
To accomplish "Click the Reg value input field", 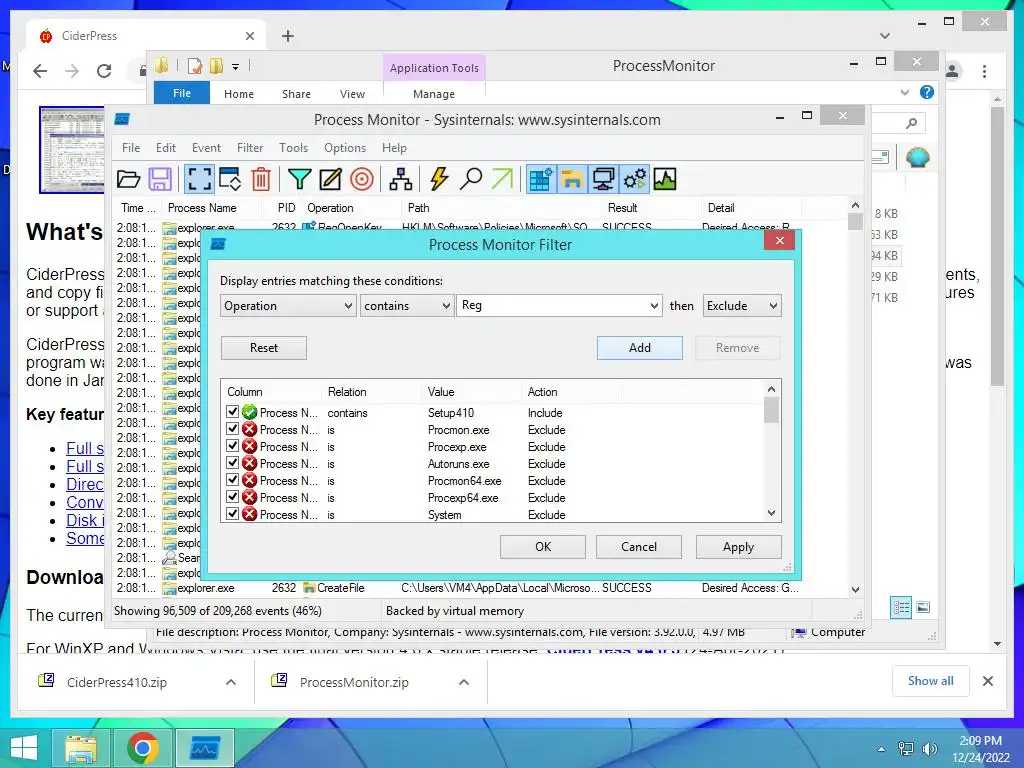I will pos(552,306).
